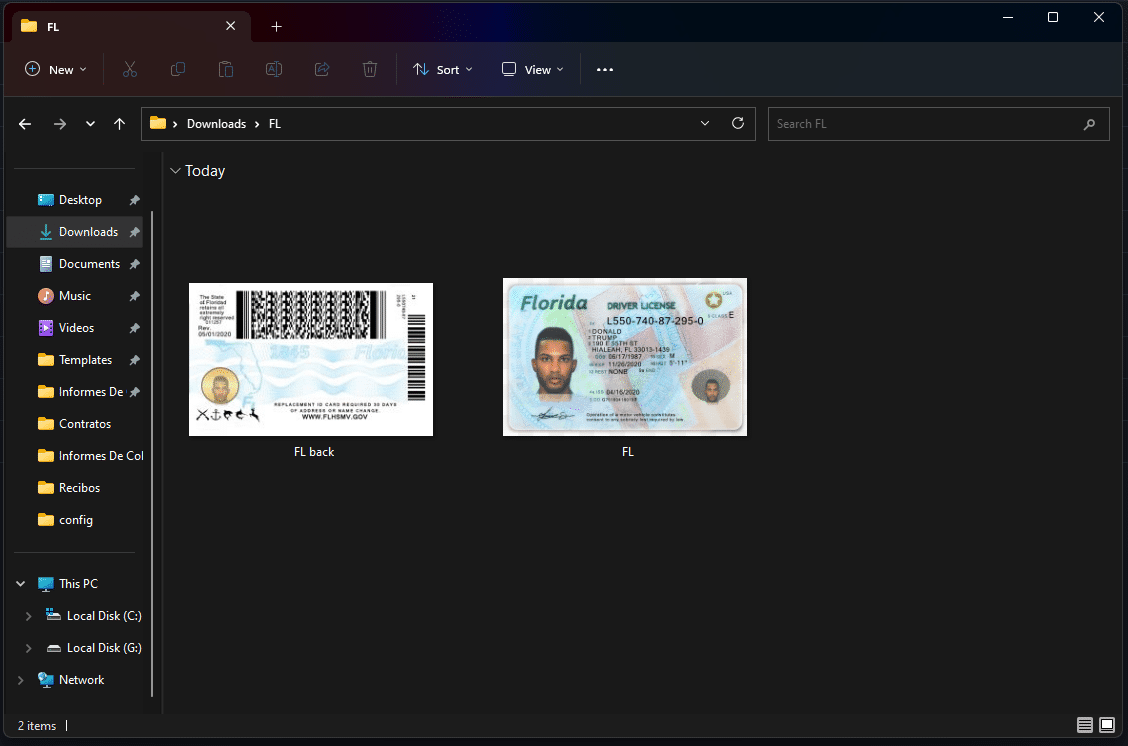The image size is (1128, 746).
Task: Open Videos in the sidebar
Action: point(75,328)
